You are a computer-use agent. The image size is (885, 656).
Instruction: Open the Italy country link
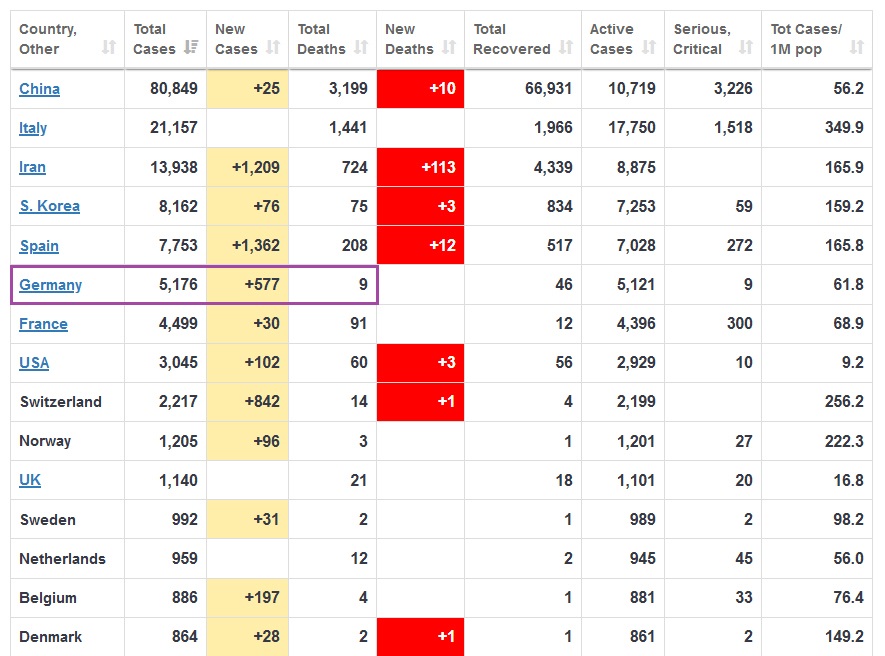click(33, 128)
